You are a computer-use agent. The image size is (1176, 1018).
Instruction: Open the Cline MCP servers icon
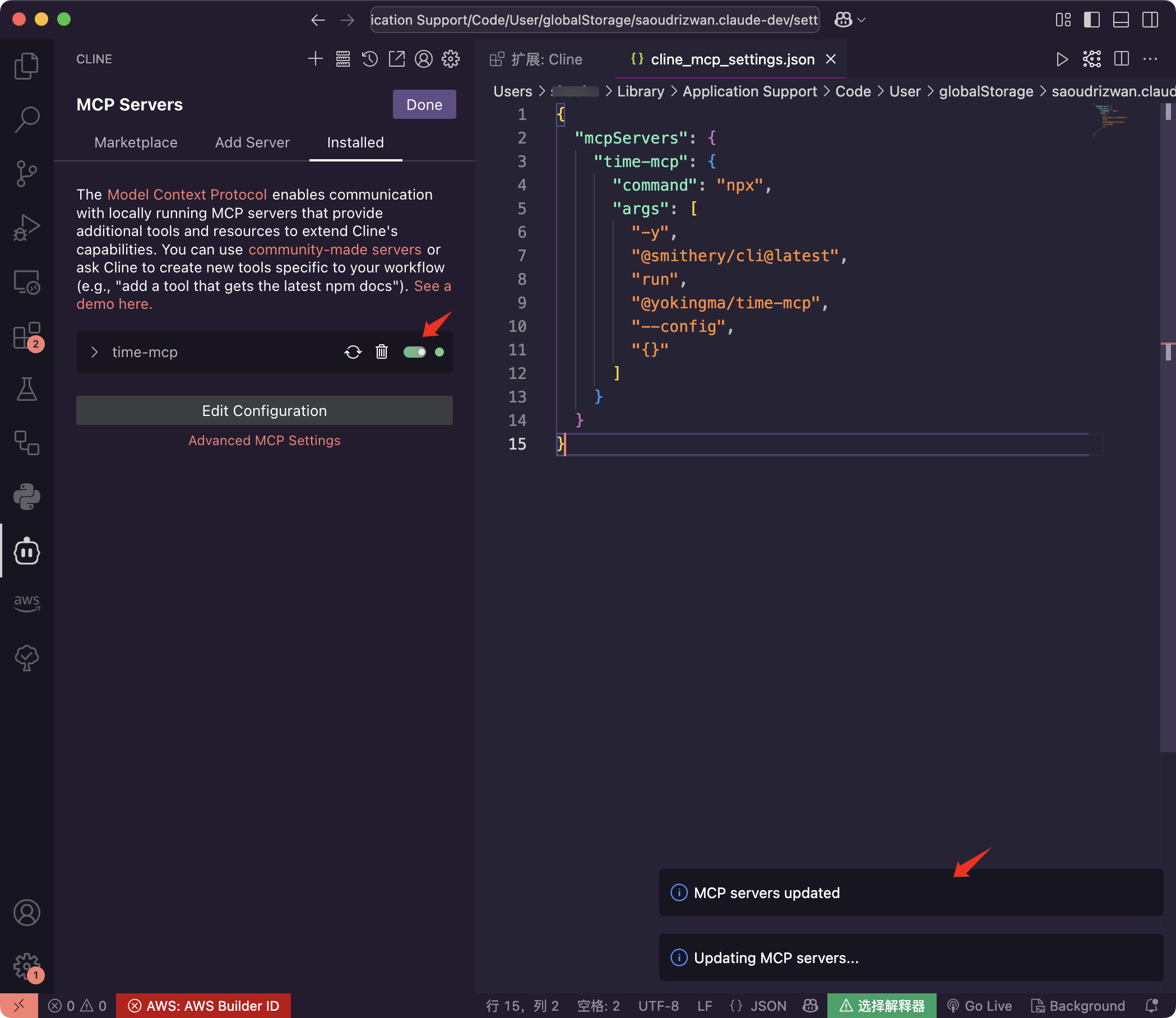coord(342,59)
